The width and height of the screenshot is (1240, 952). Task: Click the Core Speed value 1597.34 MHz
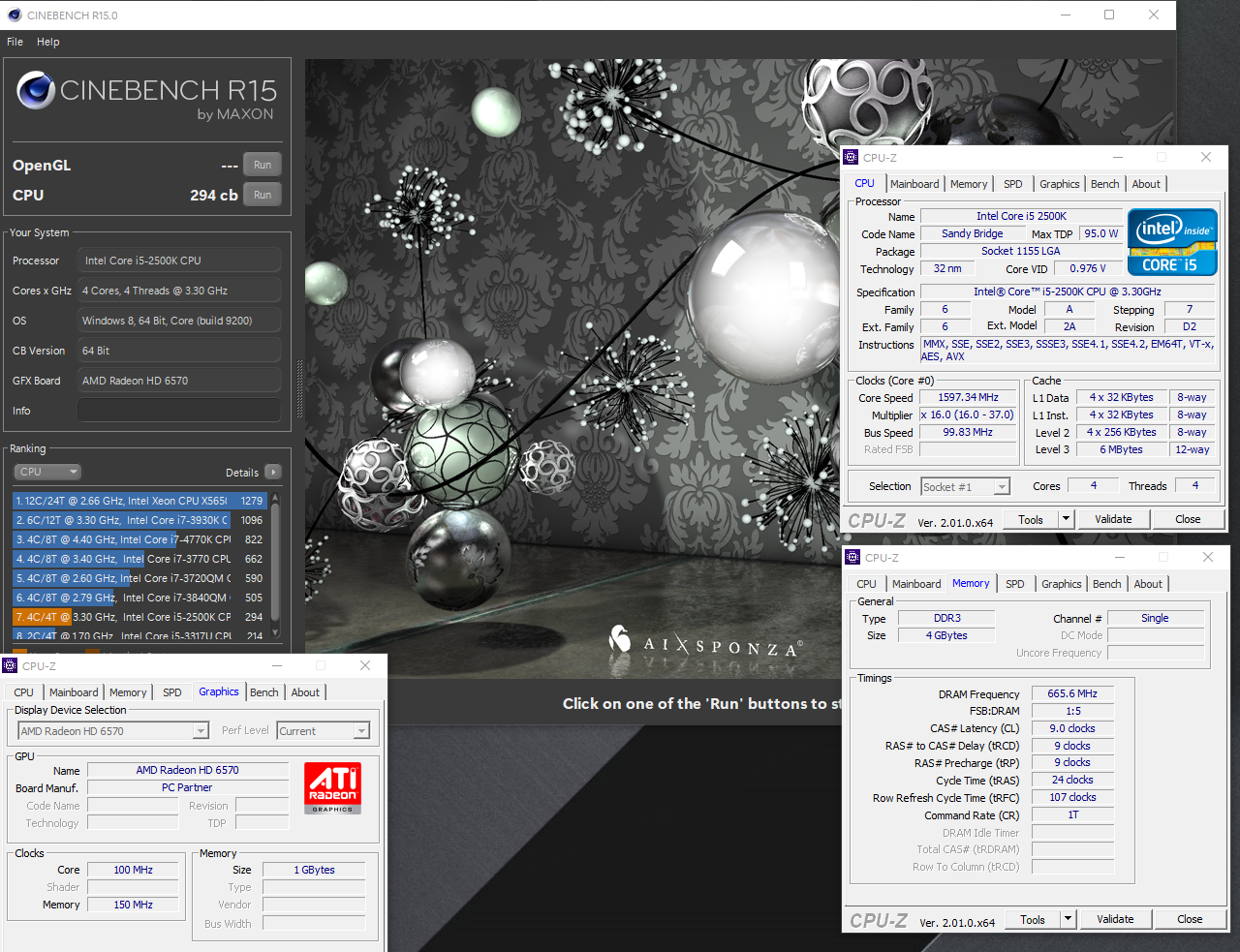click(968, 397)
